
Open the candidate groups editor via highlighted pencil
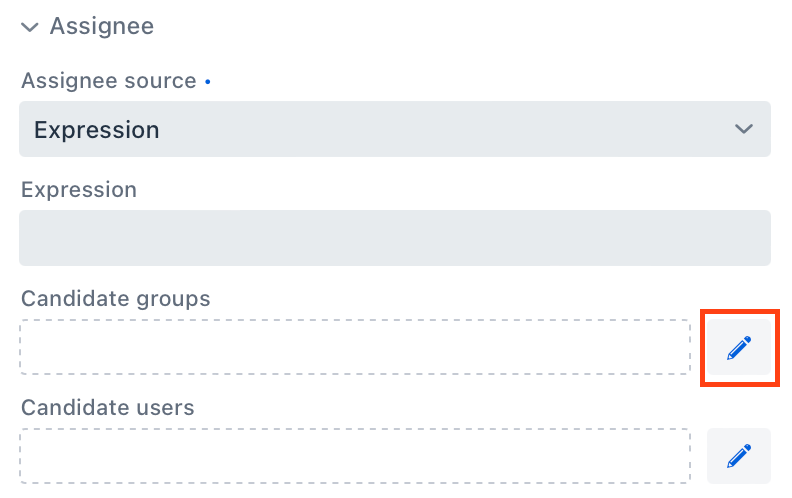pos(739,348)
